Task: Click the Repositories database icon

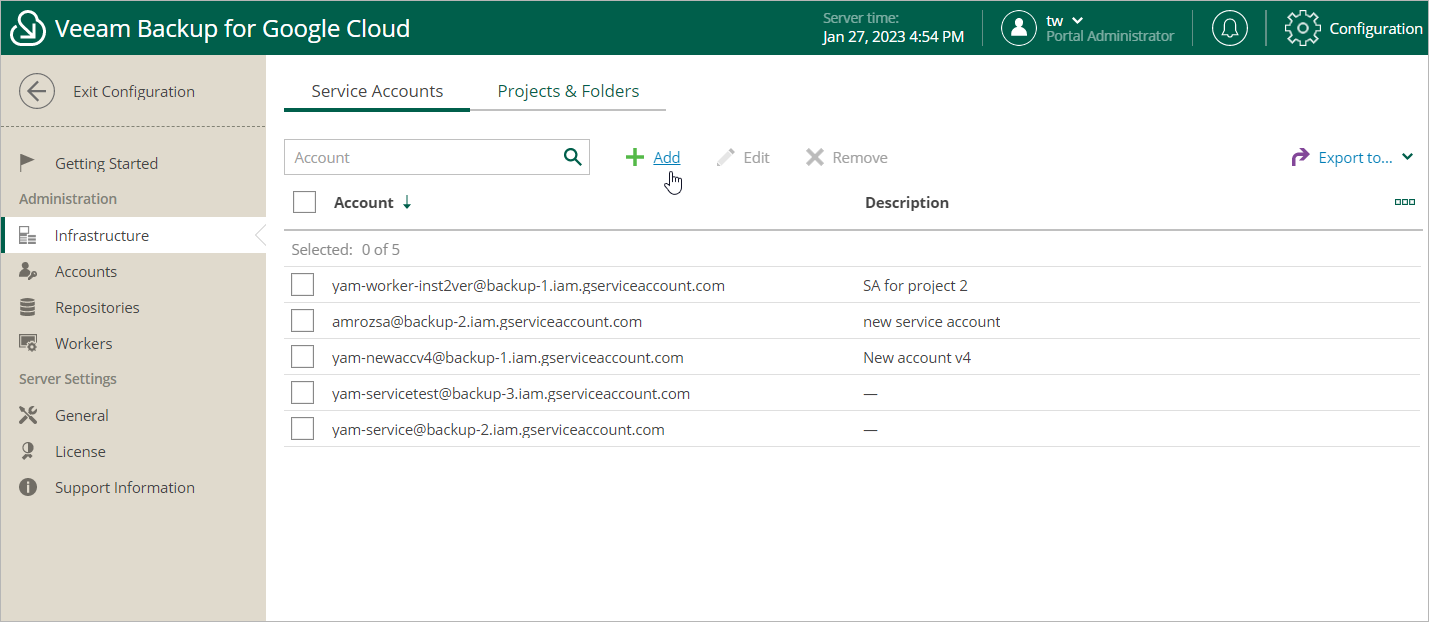Action: [28, 307]
